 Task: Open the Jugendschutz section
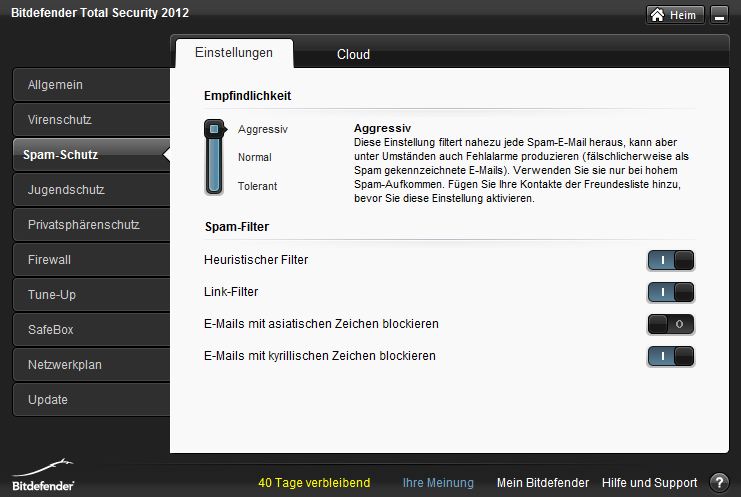pos(91,190)
